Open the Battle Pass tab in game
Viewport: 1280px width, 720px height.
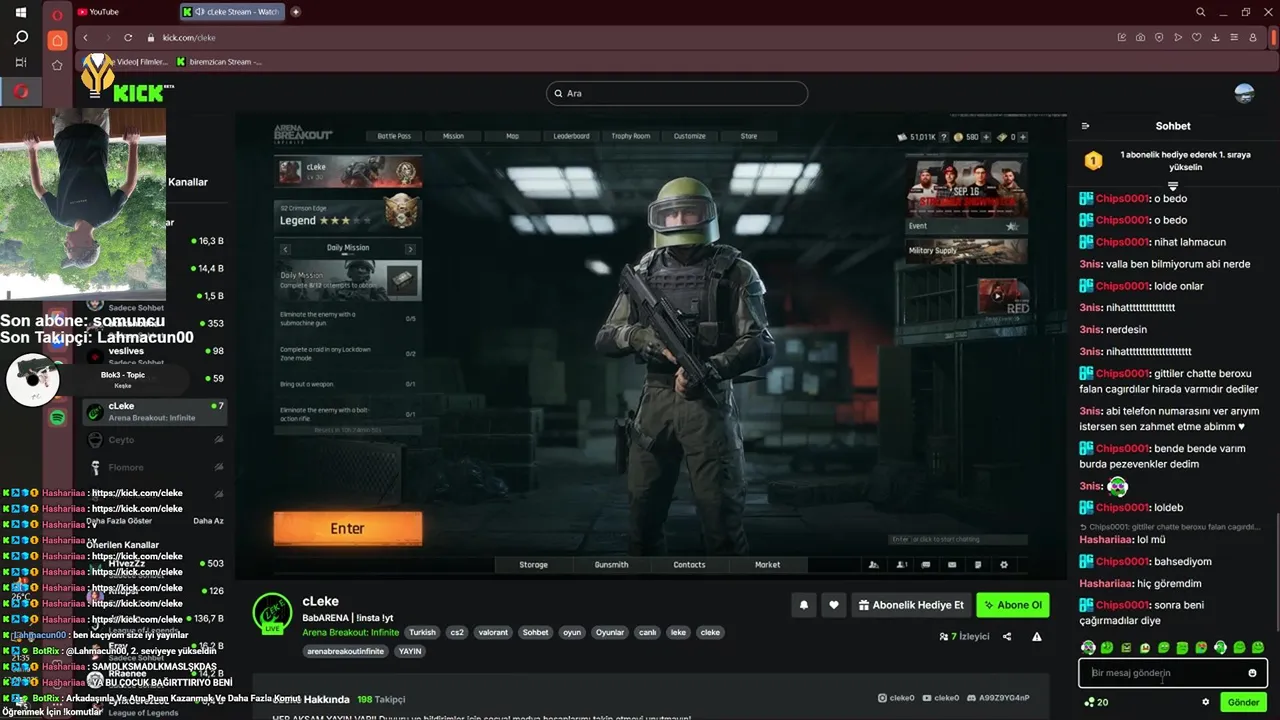click(x=394, y=136)
